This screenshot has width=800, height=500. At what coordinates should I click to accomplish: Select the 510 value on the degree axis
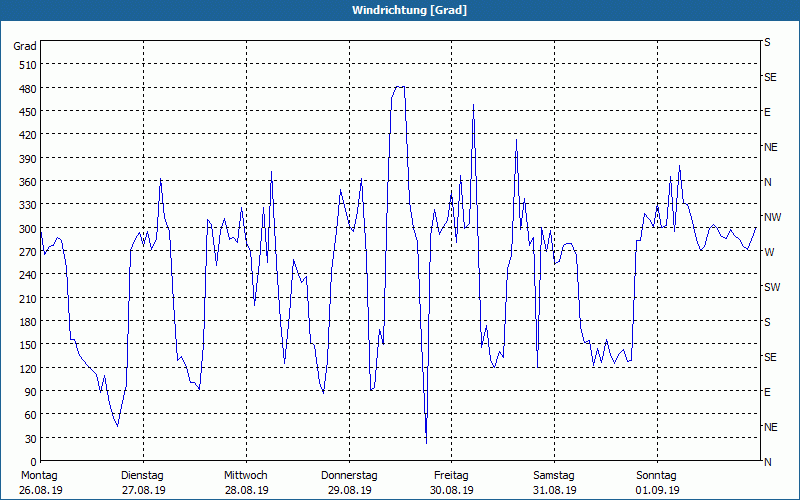[x=28, y=65]
